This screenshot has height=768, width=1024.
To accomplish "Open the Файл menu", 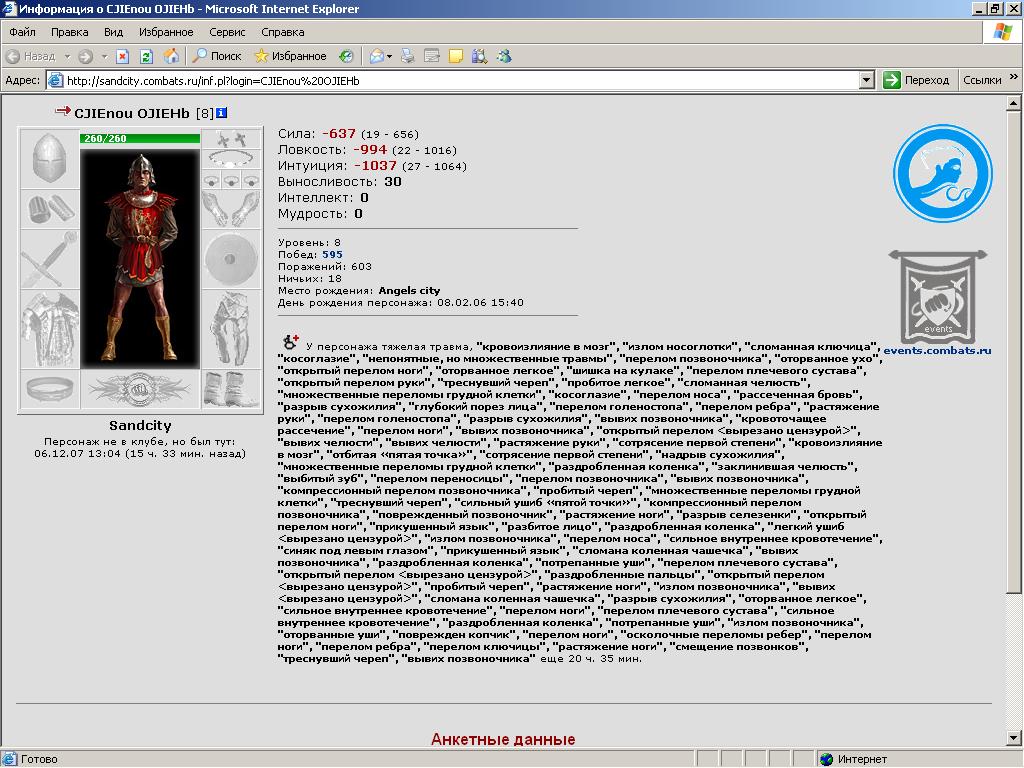I will (22, 32).
